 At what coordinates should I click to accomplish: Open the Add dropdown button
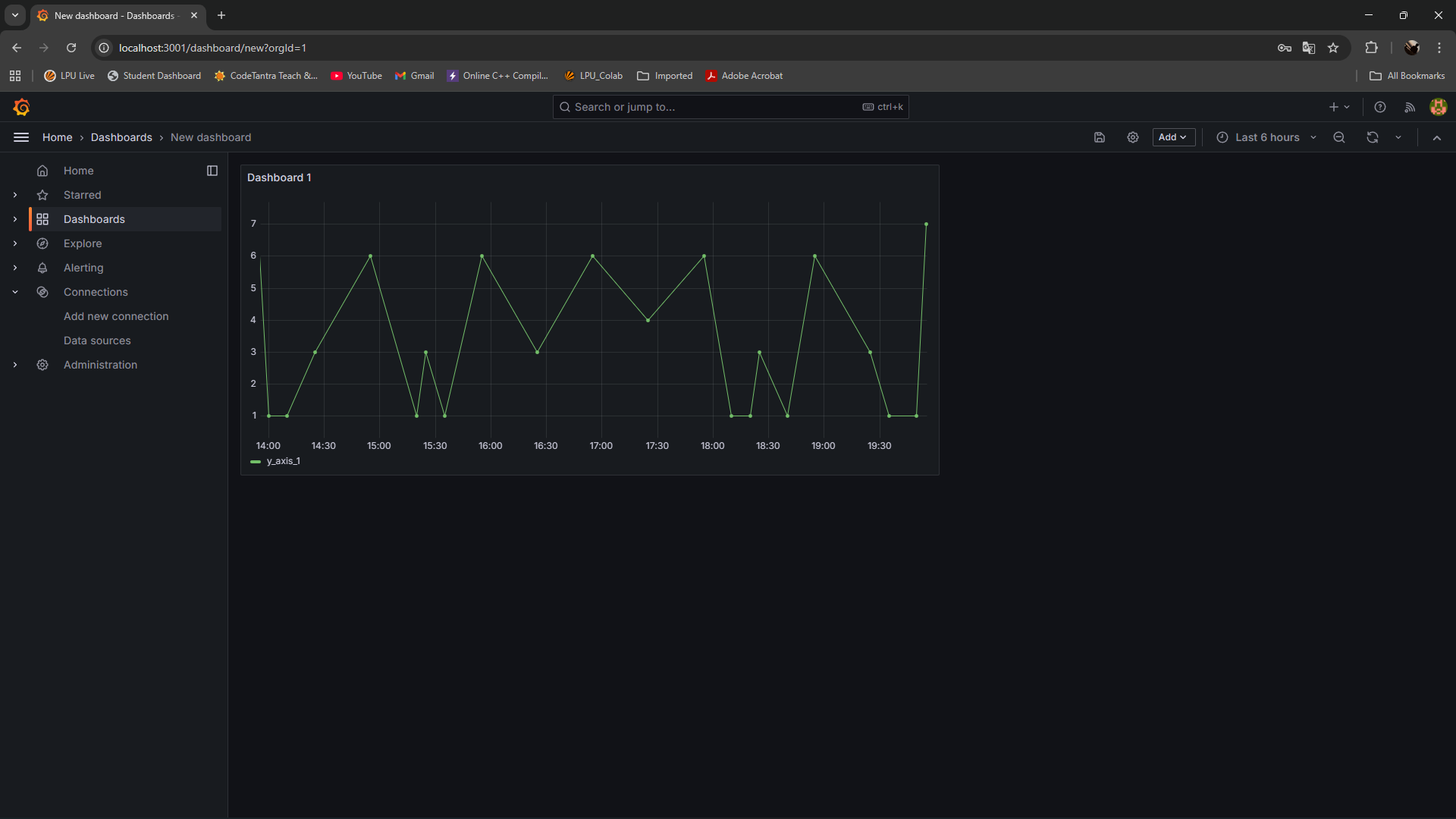(x=1173, y=137)
